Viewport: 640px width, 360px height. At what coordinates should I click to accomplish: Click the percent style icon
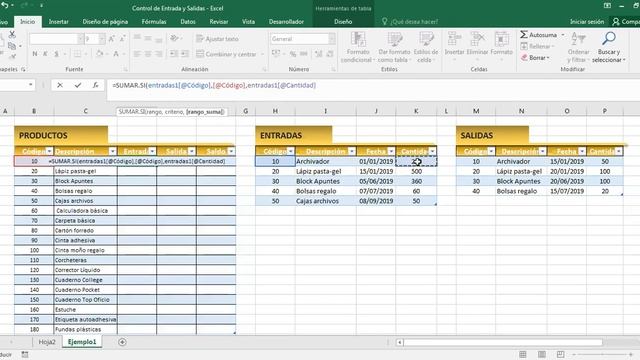(293, 54)
